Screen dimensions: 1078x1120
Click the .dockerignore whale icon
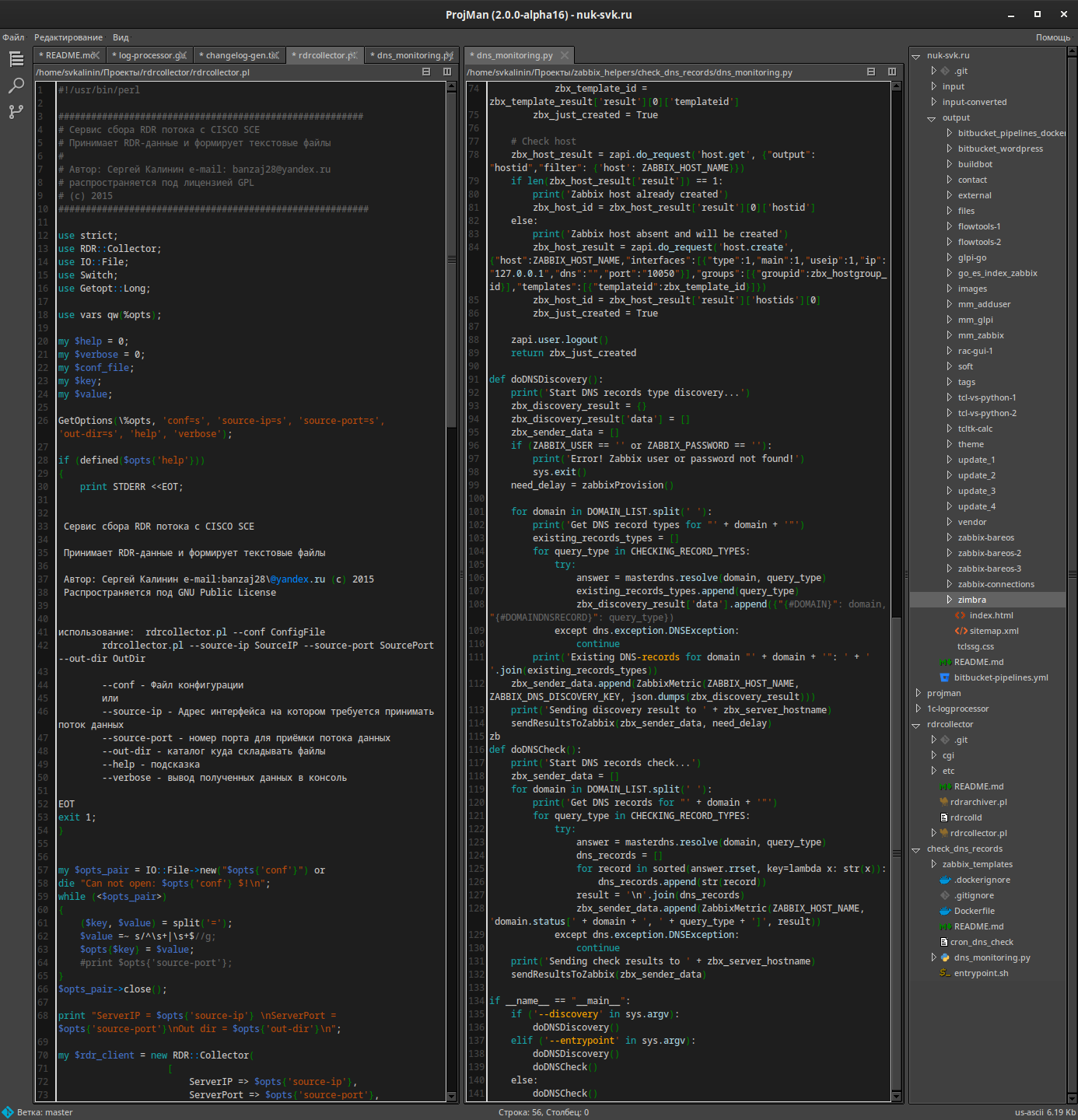point(945,880)
